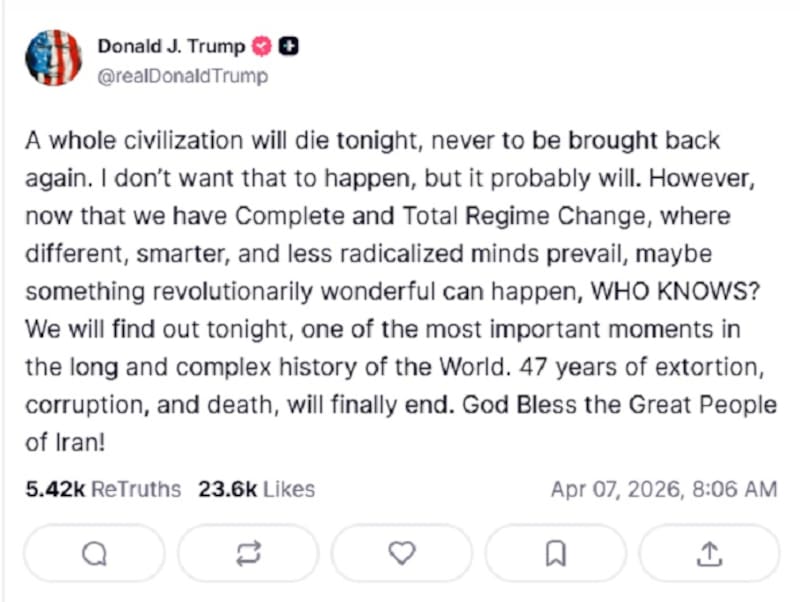Like the post with the heart icon

402,553
